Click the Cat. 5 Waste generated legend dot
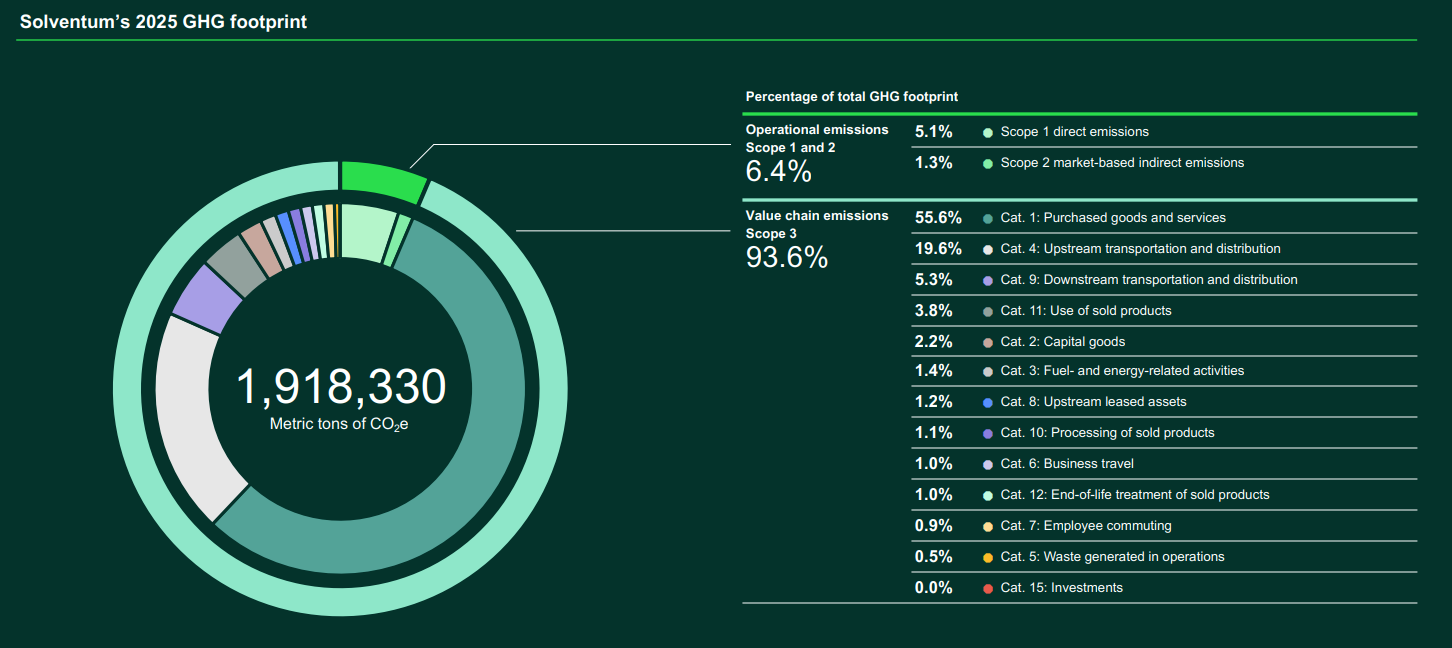 click(988, 557)
